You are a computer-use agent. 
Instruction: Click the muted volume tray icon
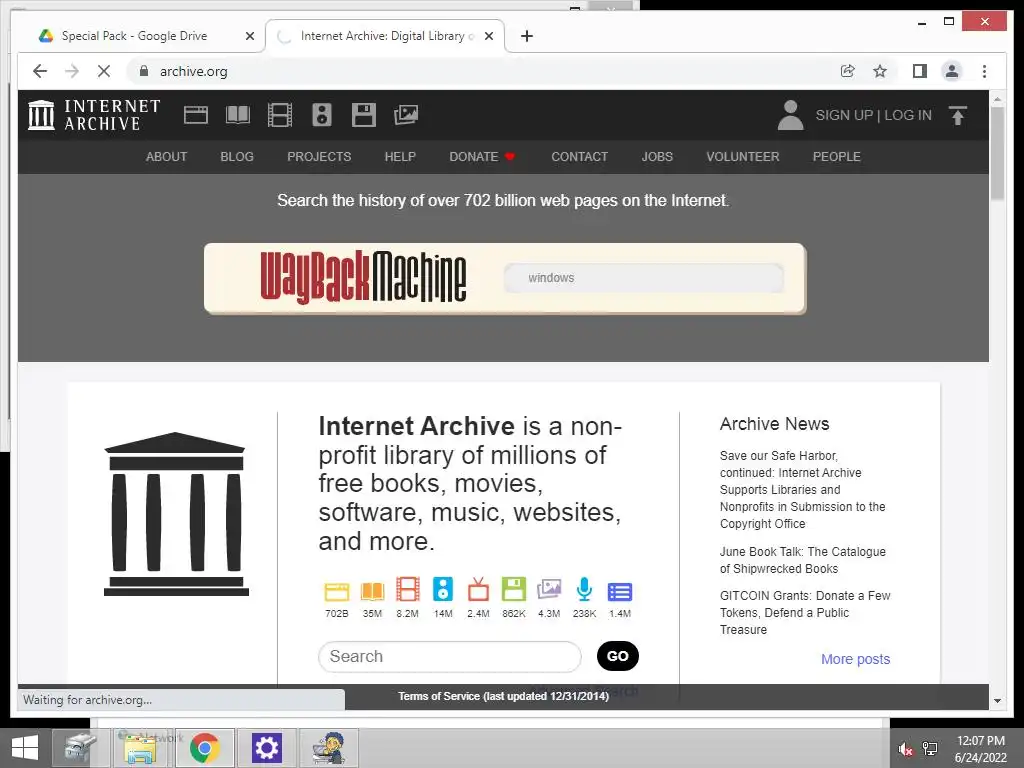pyautogui.click(x=905, y=749)
